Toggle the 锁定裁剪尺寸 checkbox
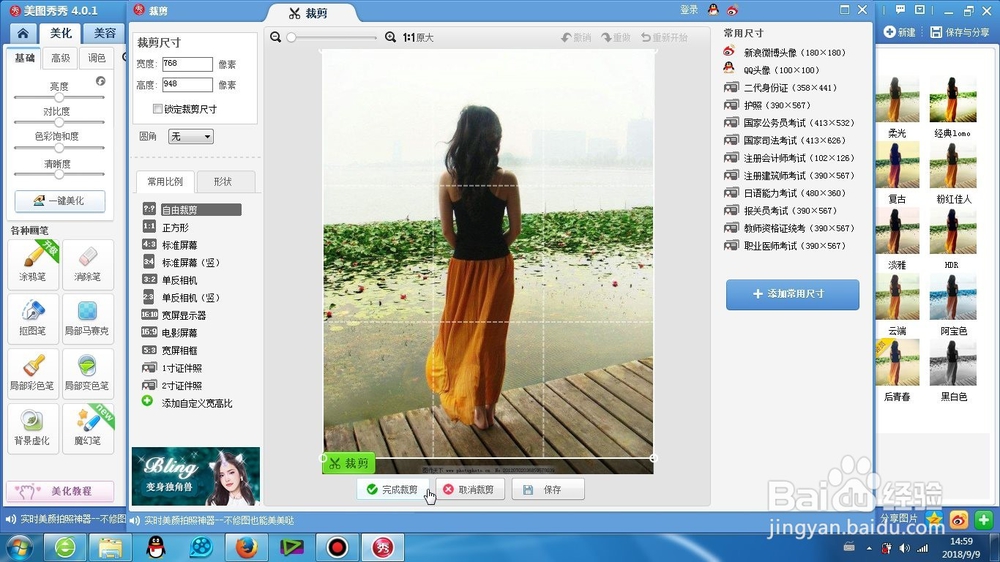Image resolution: width=1000 pixels, height=562 pixels. click(158, 109)
